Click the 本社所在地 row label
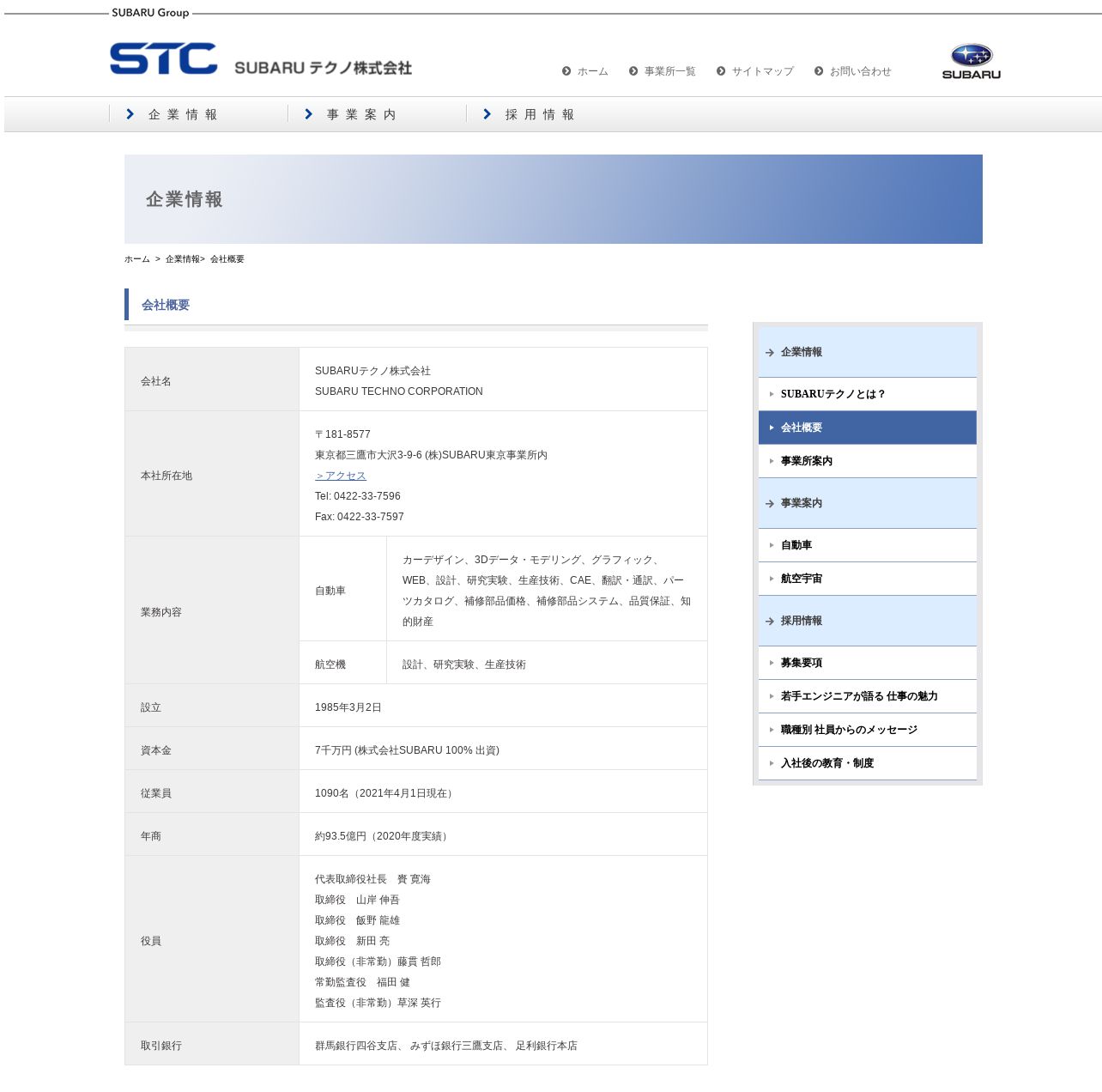This screenshot has height=1092, width=1102. coord(167,476)
